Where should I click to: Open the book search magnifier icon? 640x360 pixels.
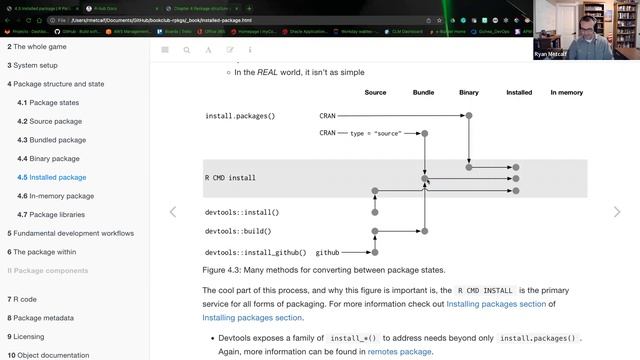coord(187,50)
